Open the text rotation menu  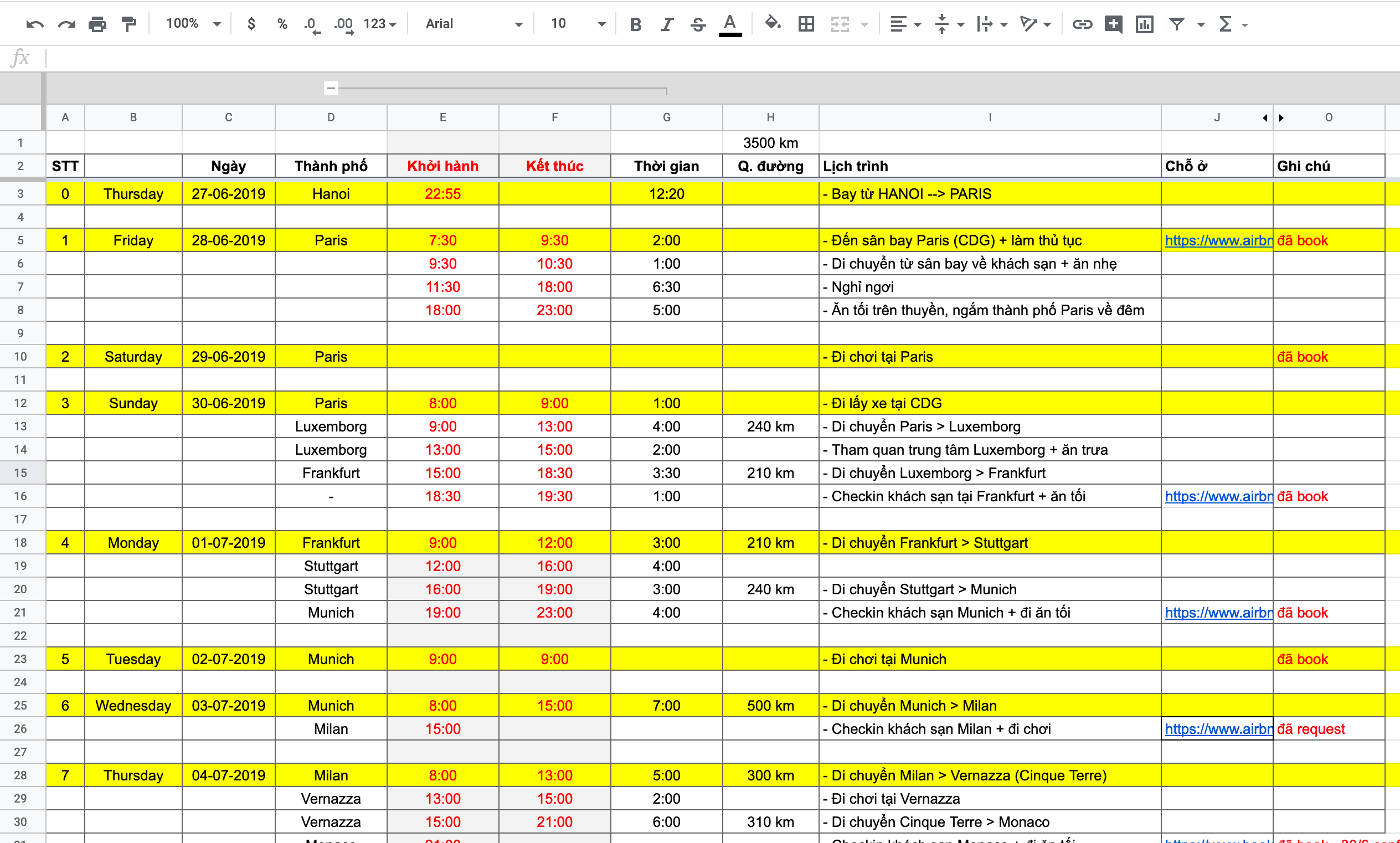coord(1036,24)
